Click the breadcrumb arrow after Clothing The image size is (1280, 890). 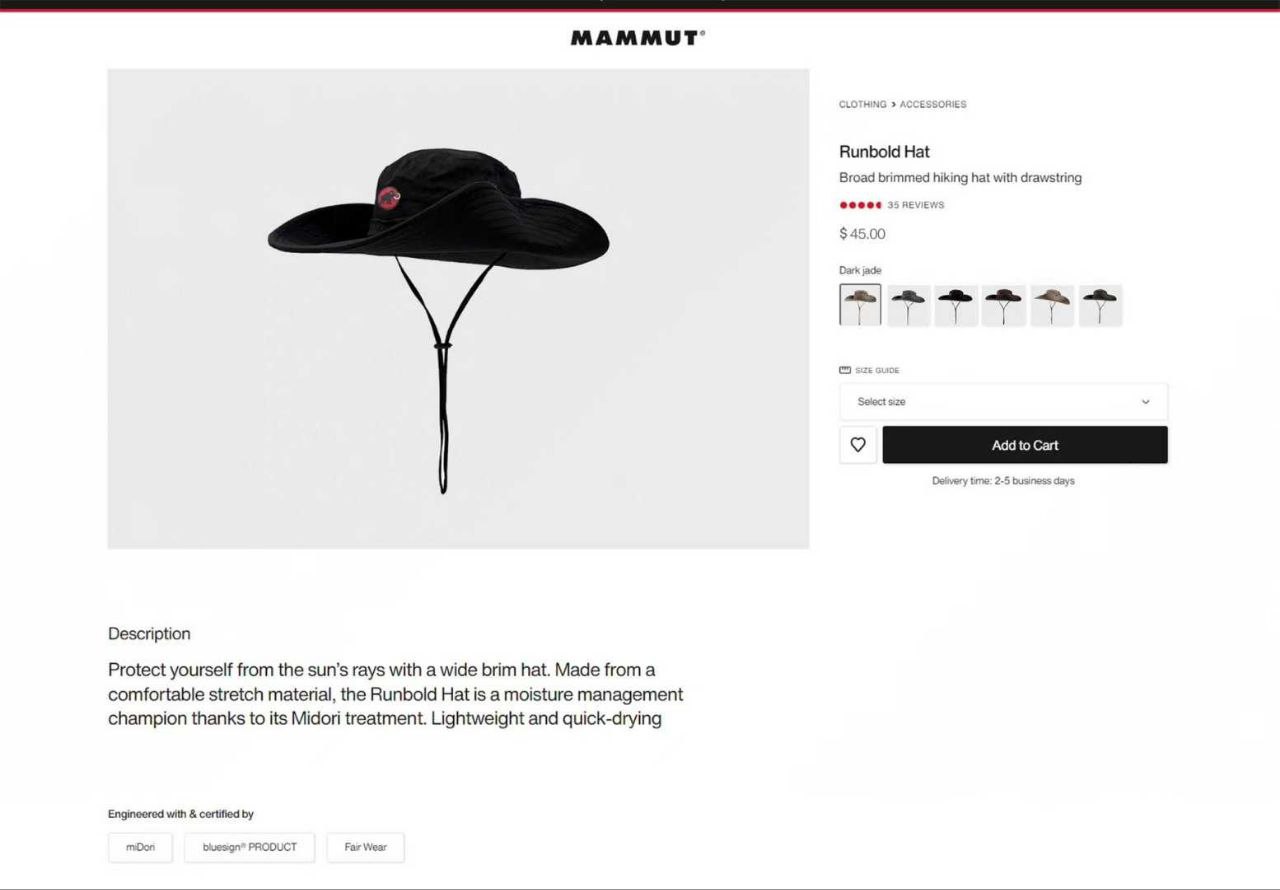coord(893,104)
